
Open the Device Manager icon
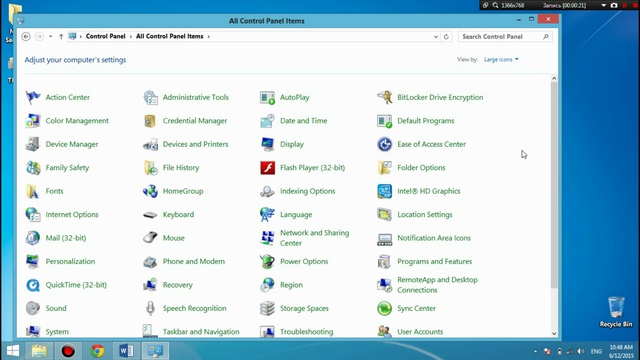click(x=33, y=144)
